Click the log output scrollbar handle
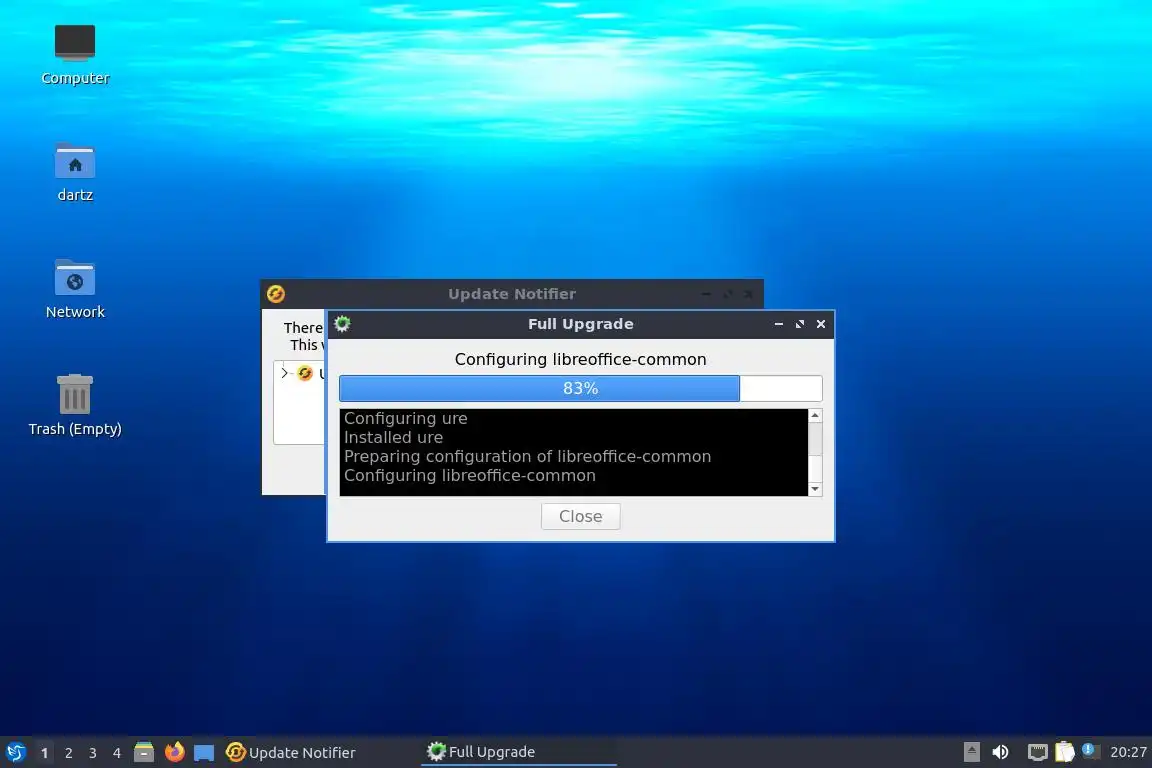This screenshot has height=768, width=1152. pos(815,439)
